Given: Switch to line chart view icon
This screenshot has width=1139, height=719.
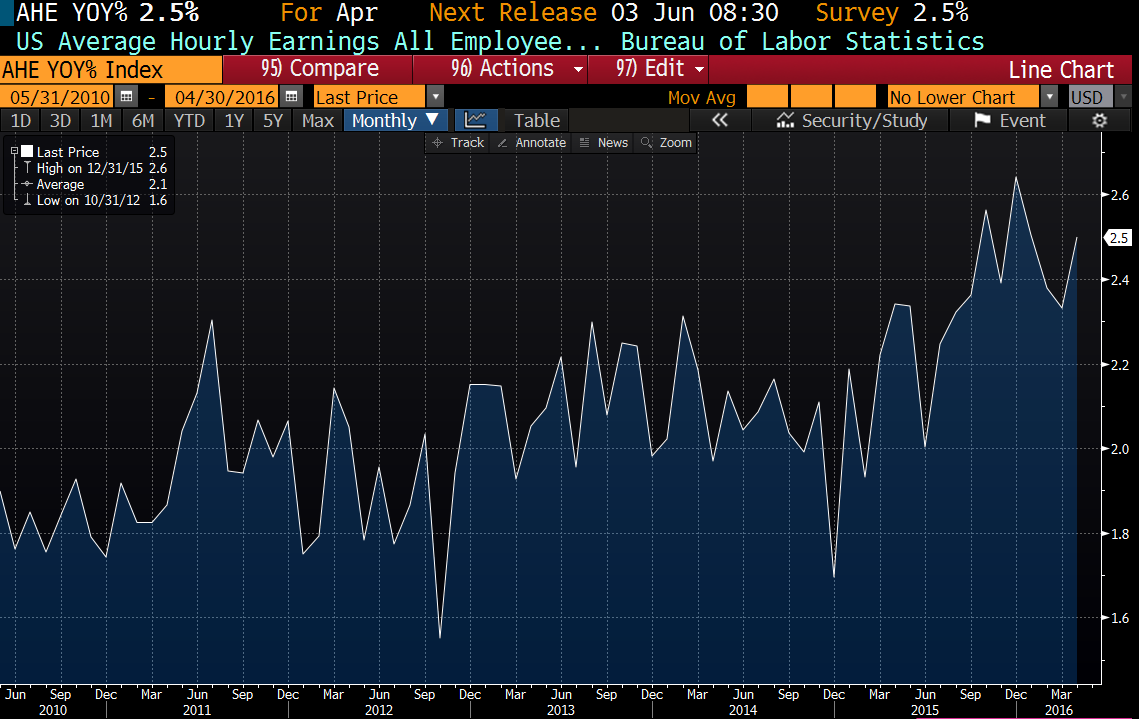Looking at the screenshot, I should 476,120.
